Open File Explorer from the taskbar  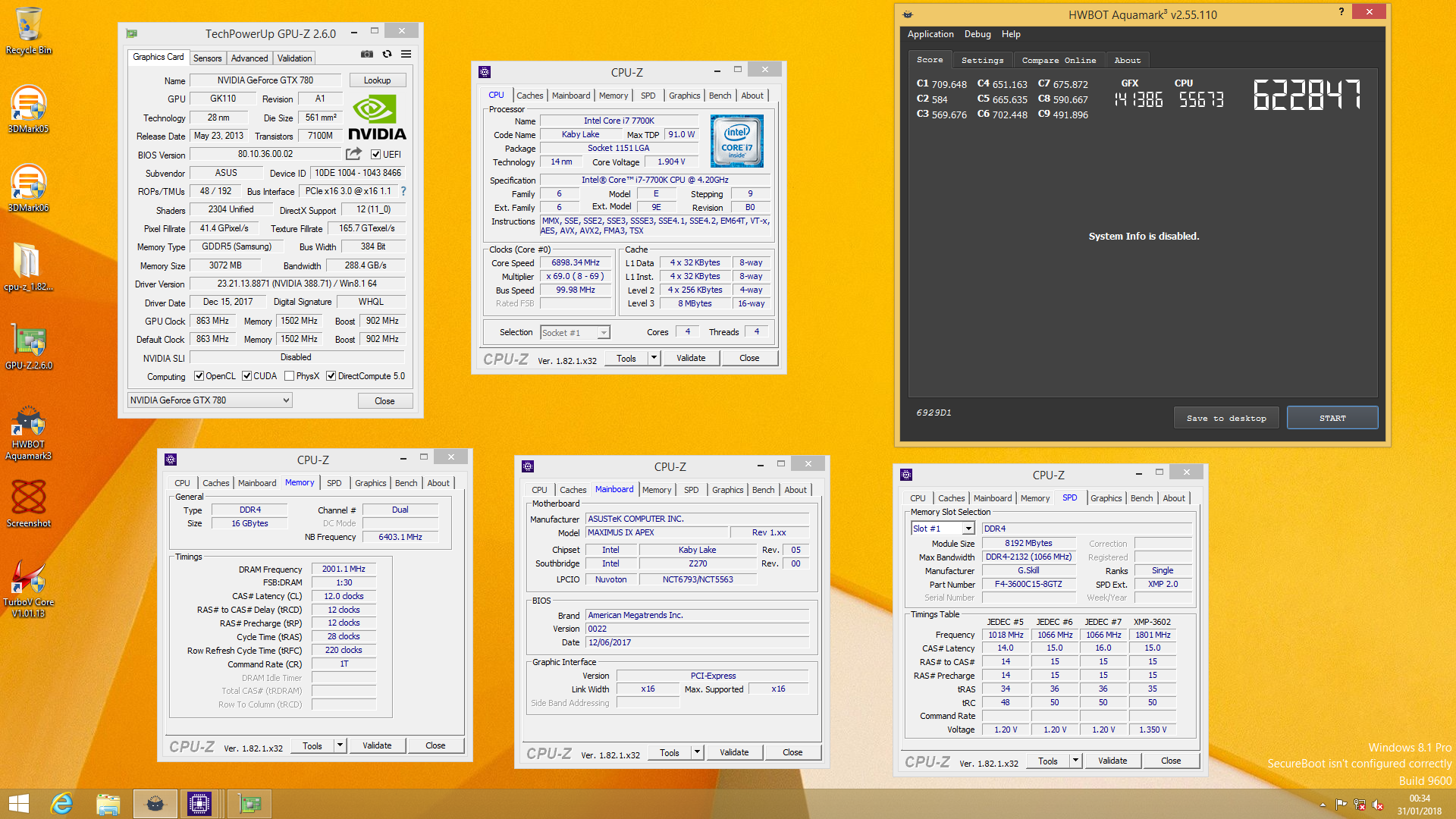[108, 804]
